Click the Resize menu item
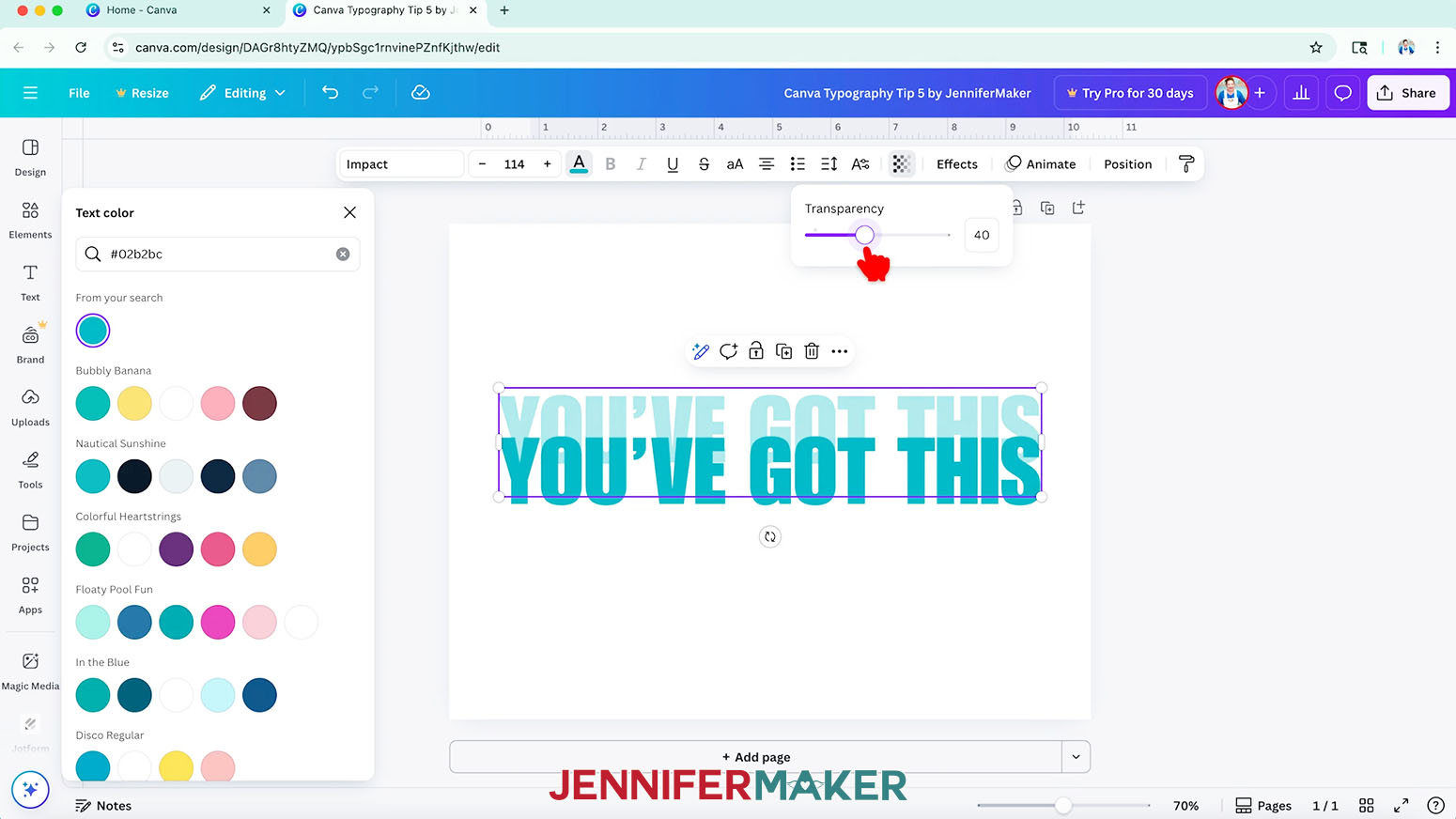Image resolution: width=1456 pixels, height=819 pixels. point(142,92)
